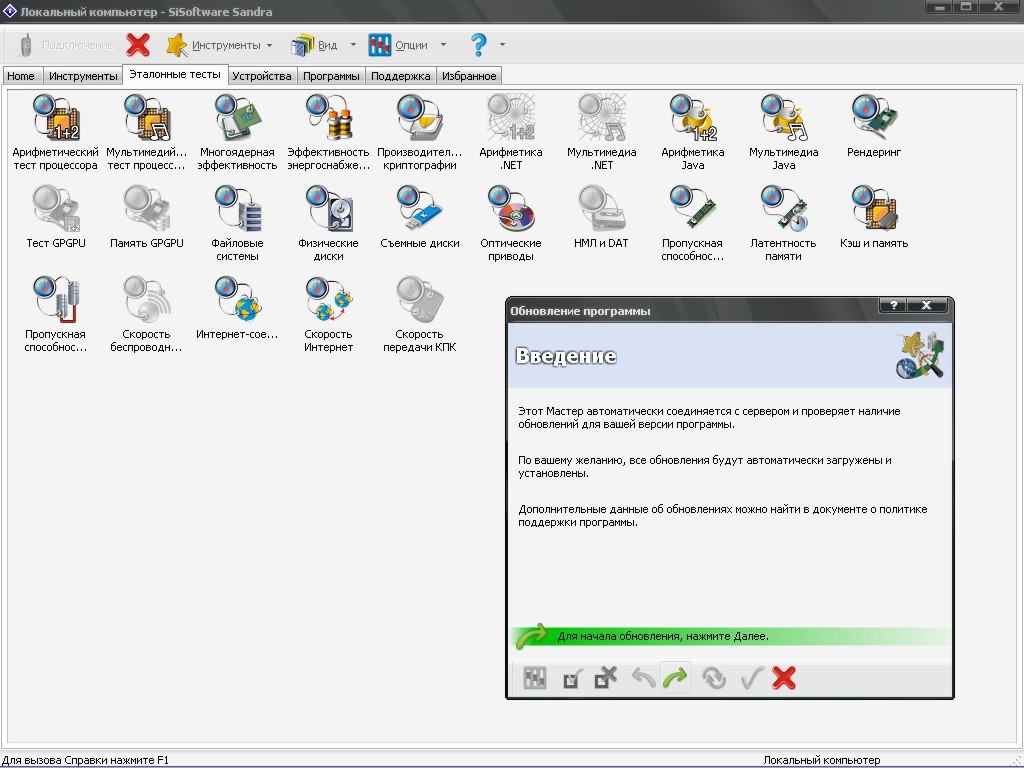Open the Поддержка tab

click(400, 76)
